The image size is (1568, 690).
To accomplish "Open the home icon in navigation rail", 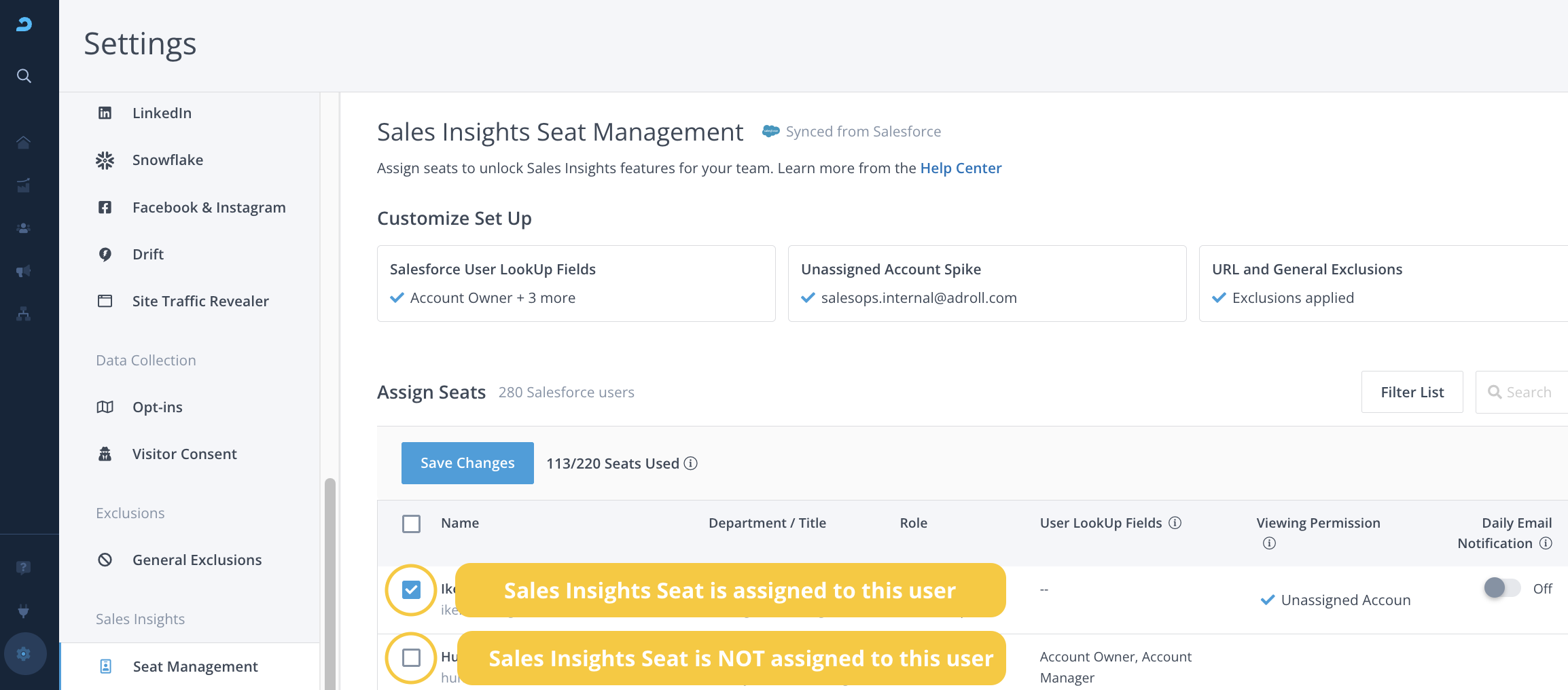I will [x=24, y=142].
